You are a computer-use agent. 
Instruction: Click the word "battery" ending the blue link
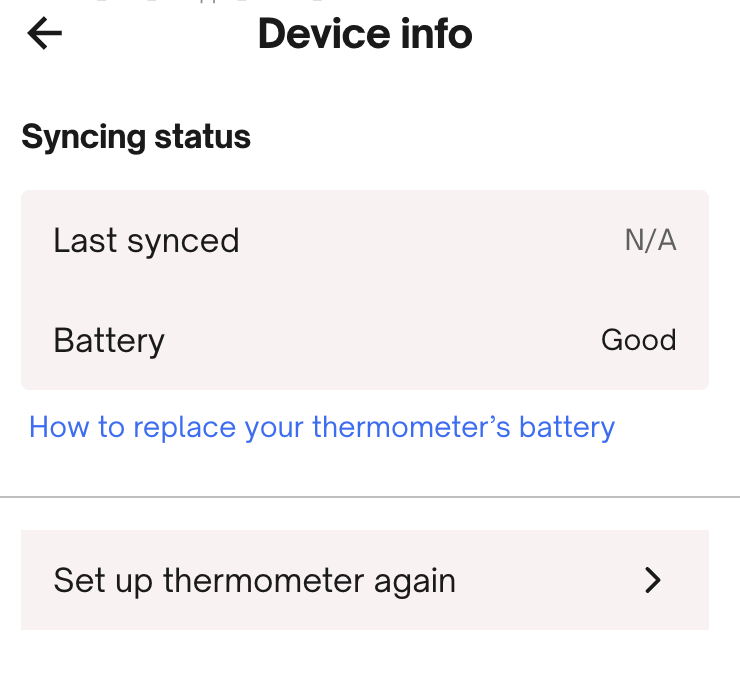(567, 427)
